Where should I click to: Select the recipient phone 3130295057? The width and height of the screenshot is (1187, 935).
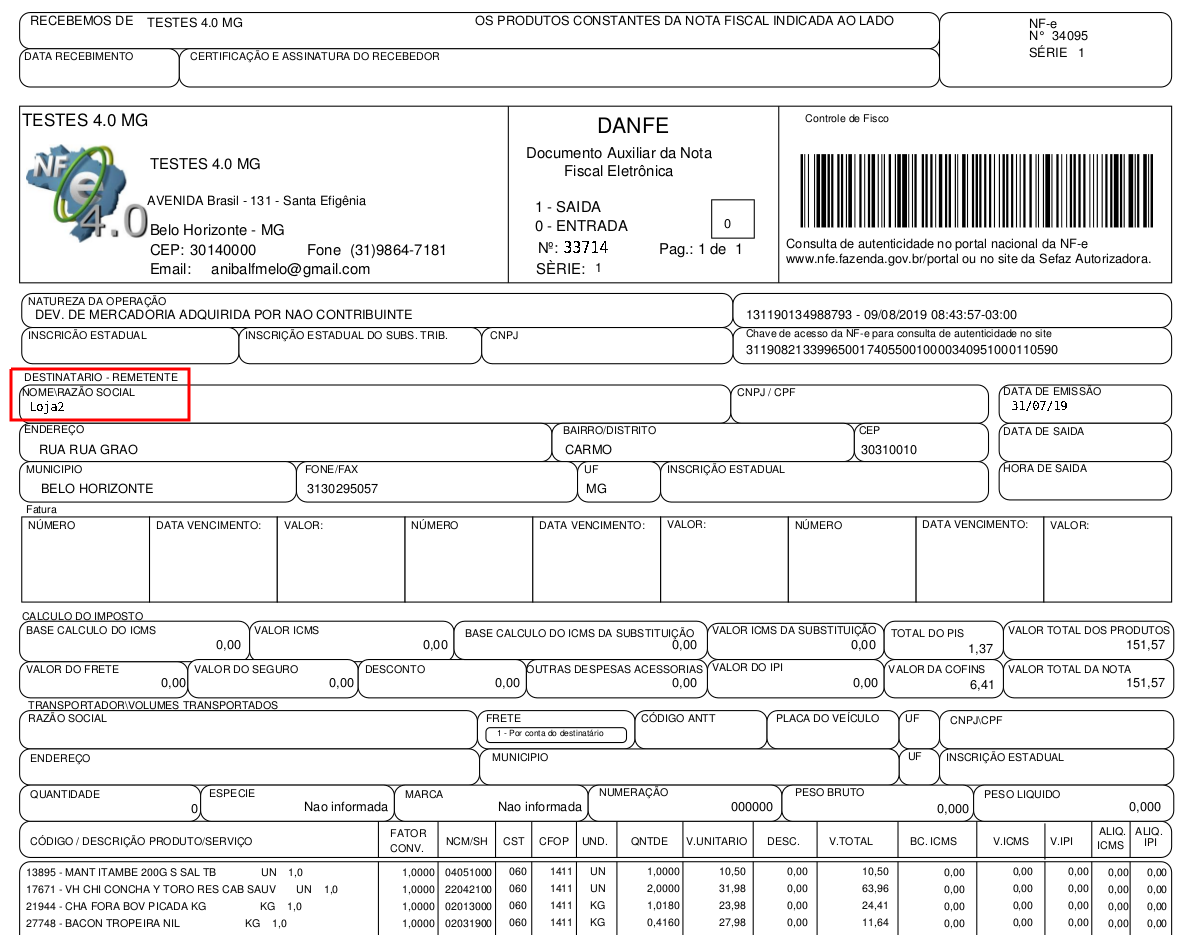click(x=342, y=489)
